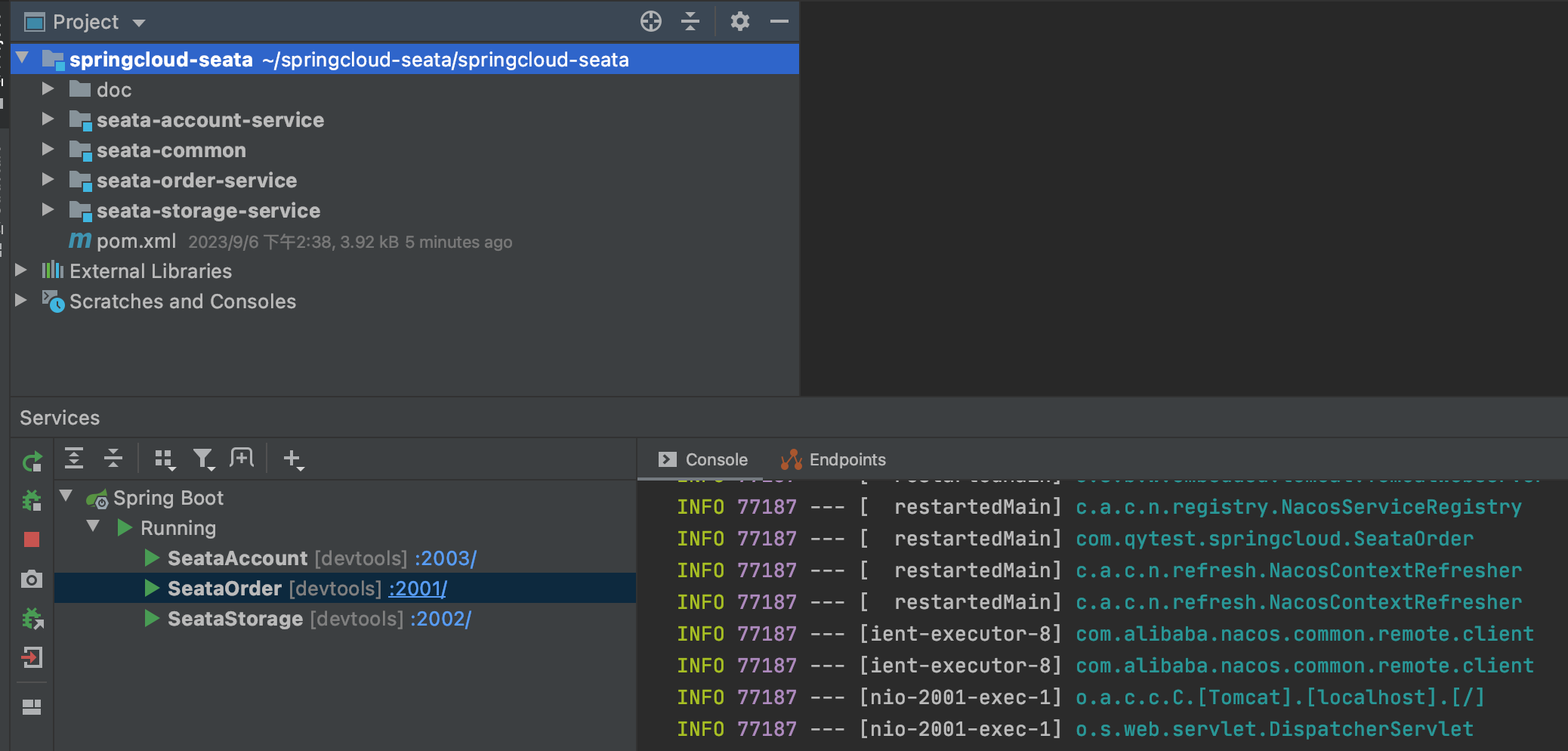Collapse the Spring Boot services node

(66, 496)
